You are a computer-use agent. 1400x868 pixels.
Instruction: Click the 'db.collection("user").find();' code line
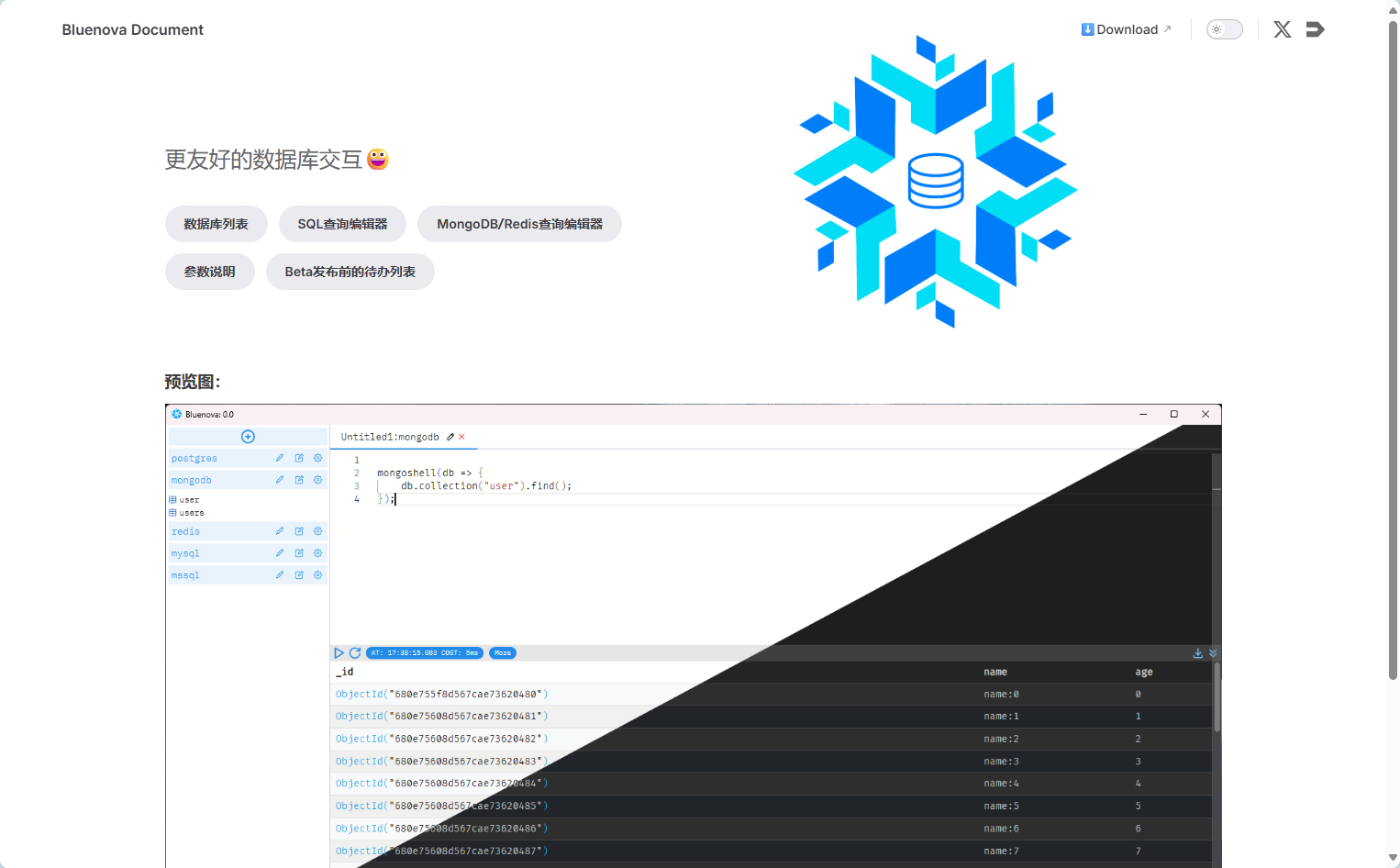coord(486,486)
